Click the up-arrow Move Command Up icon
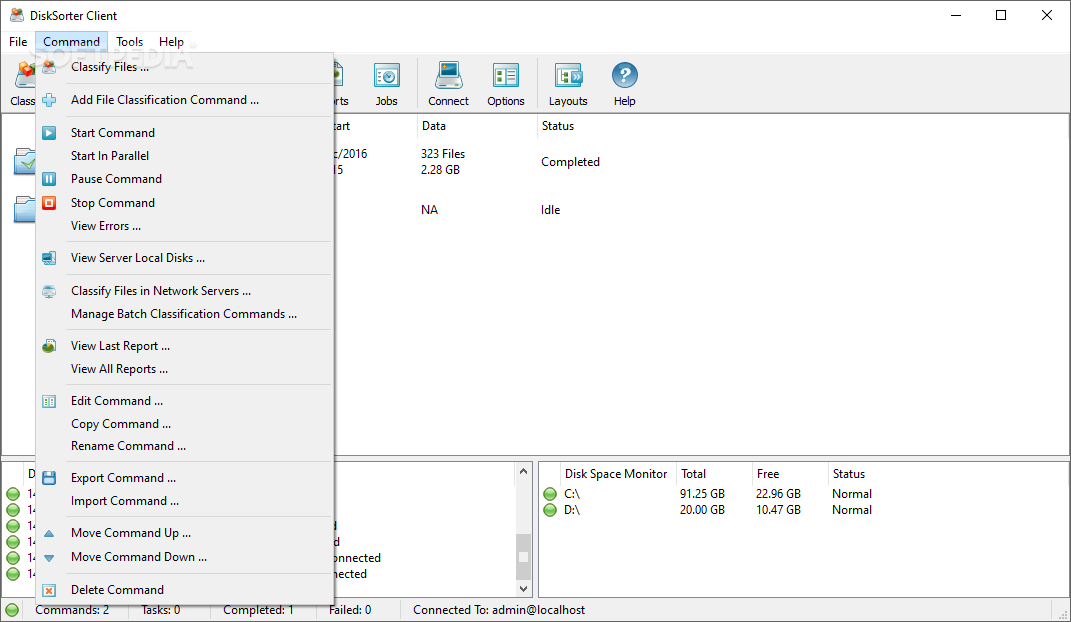1071x622 pixels. click(49, 533)
